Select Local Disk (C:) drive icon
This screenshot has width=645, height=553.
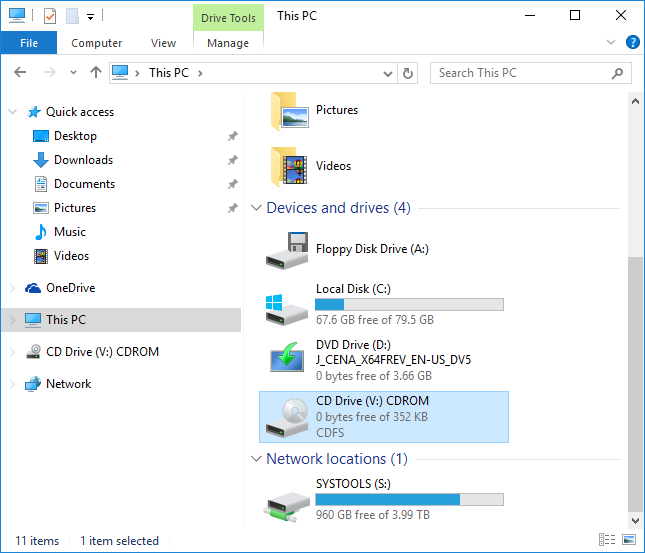coord(286,308)
